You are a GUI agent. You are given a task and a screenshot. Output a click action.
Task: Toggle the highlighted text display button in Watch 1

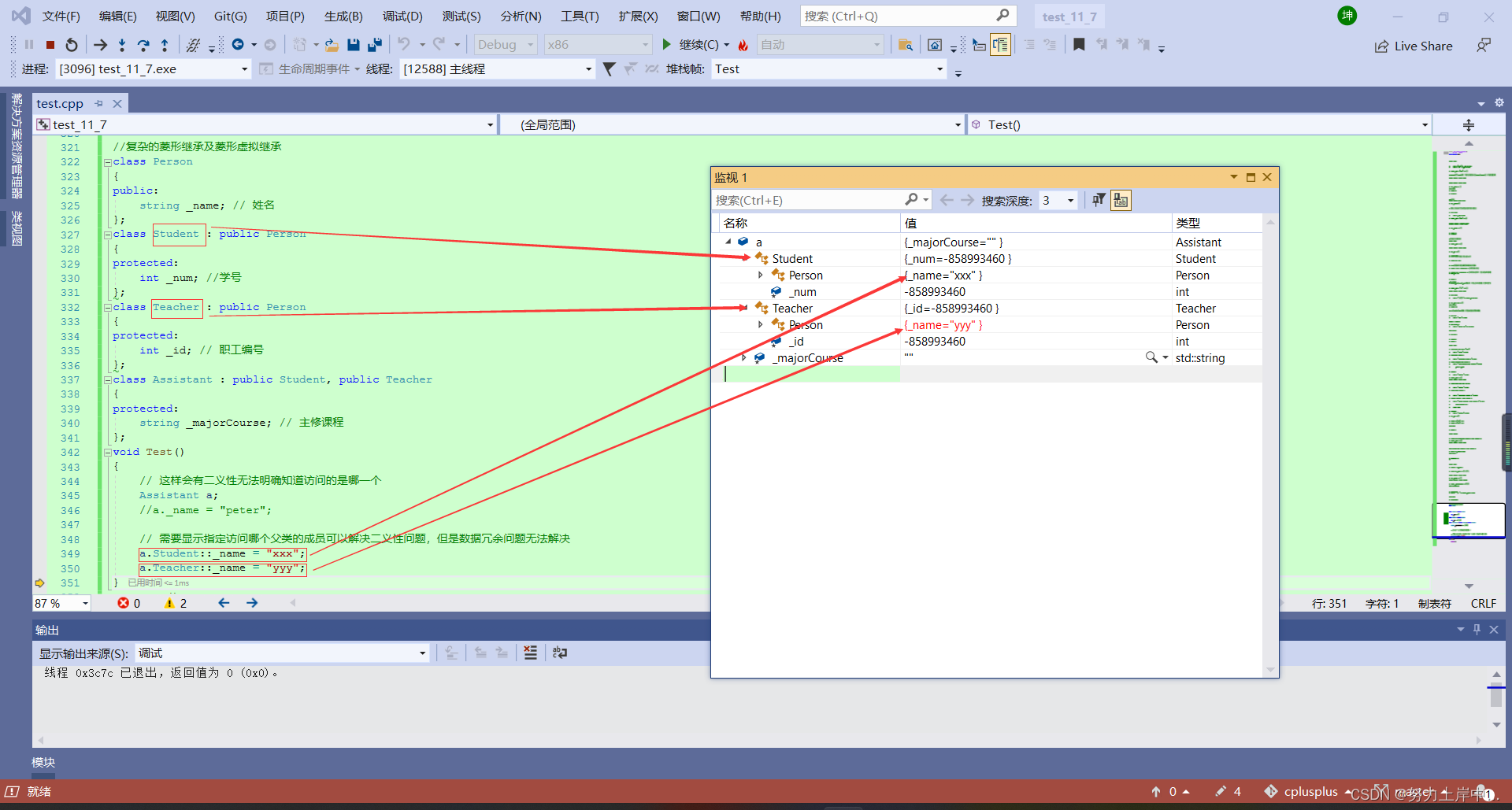[1121, 200]
